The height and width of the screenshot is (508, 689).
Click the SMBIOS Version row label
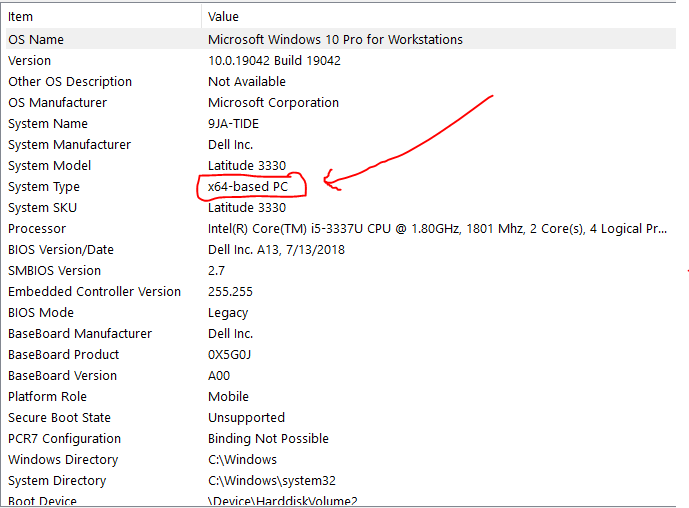click(x=54, y=271)
